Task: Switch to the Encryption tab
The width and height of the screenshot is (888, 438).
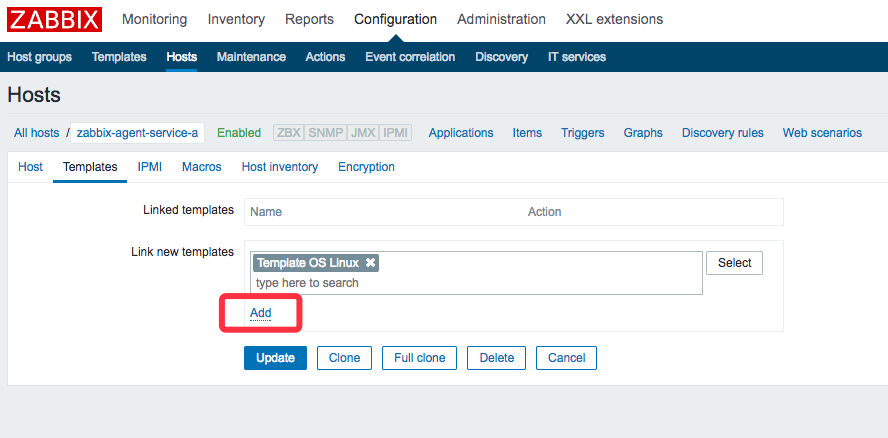Action: [x=366, y=167]
